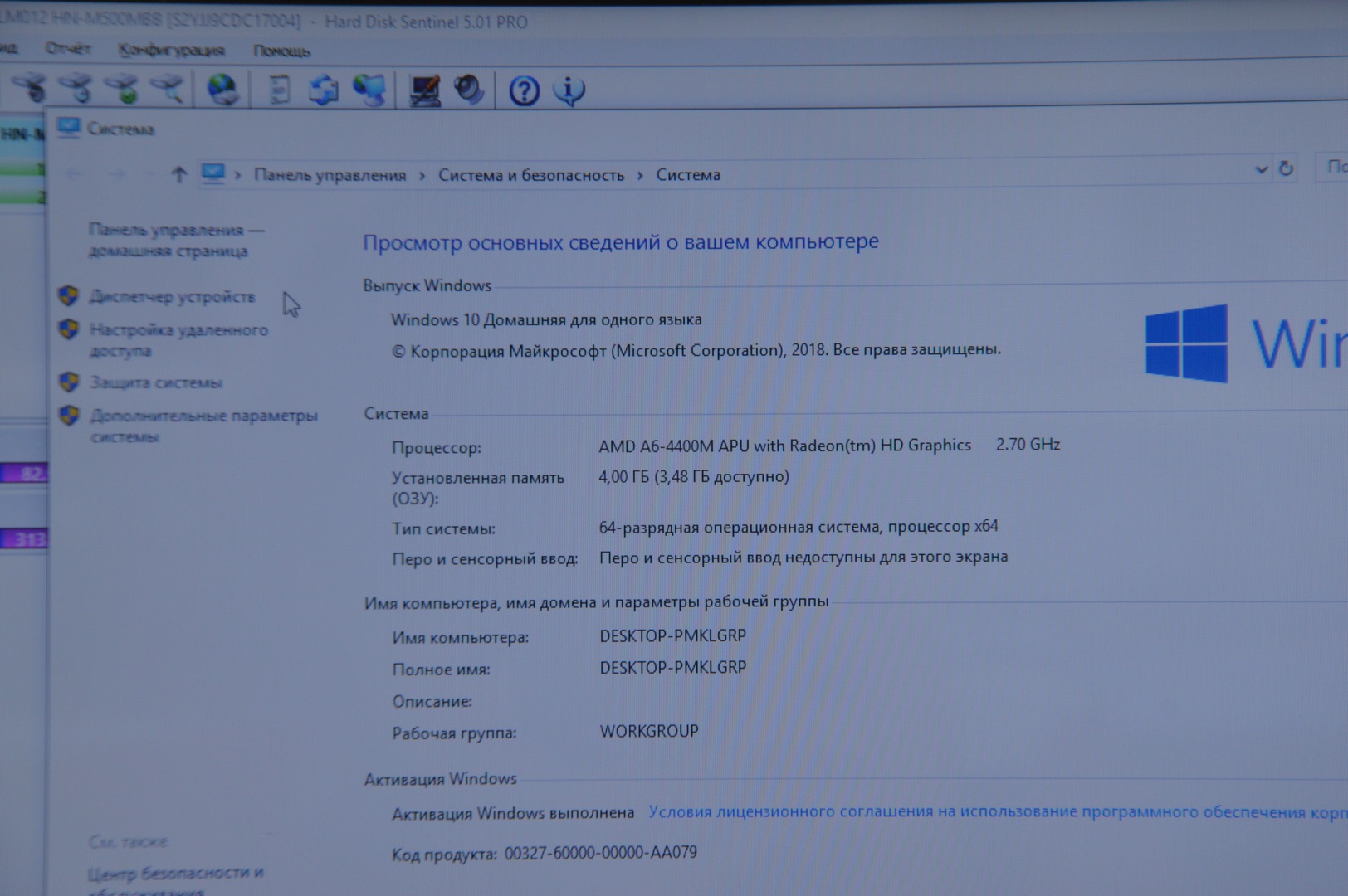The height and width of the screenshot is (896, 1348).
Task: Open Диспетчер устройств link
Action: tap(172, 297)
